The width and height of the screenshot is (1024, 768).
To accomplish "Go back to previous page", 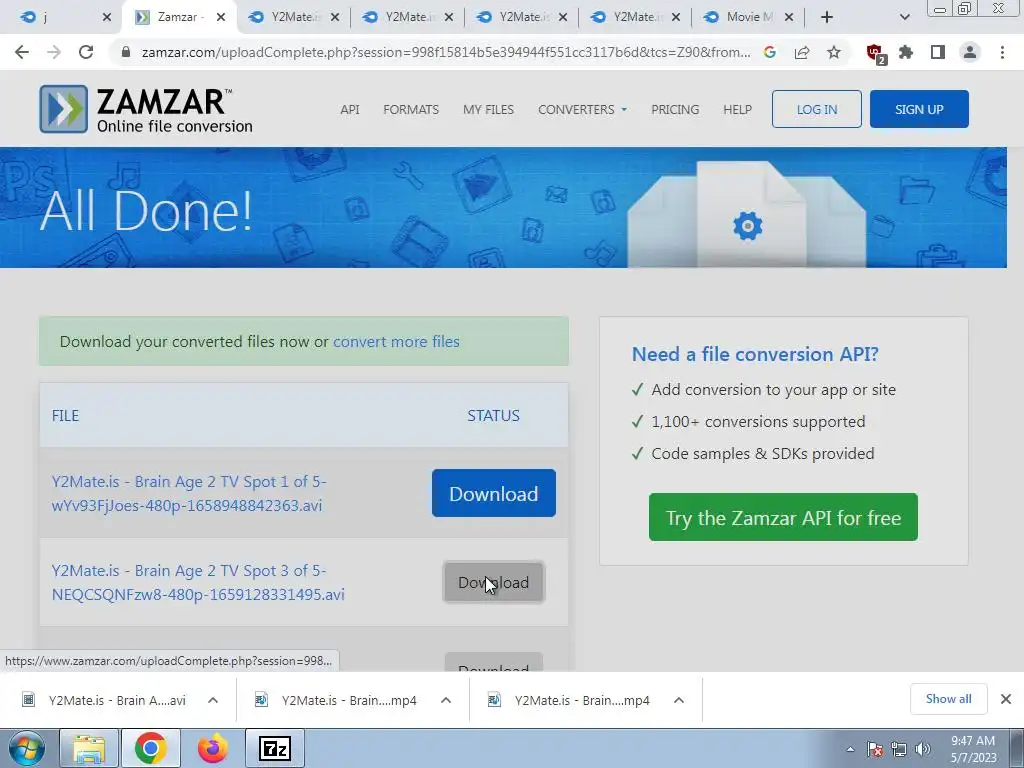I will click(22, 52).
